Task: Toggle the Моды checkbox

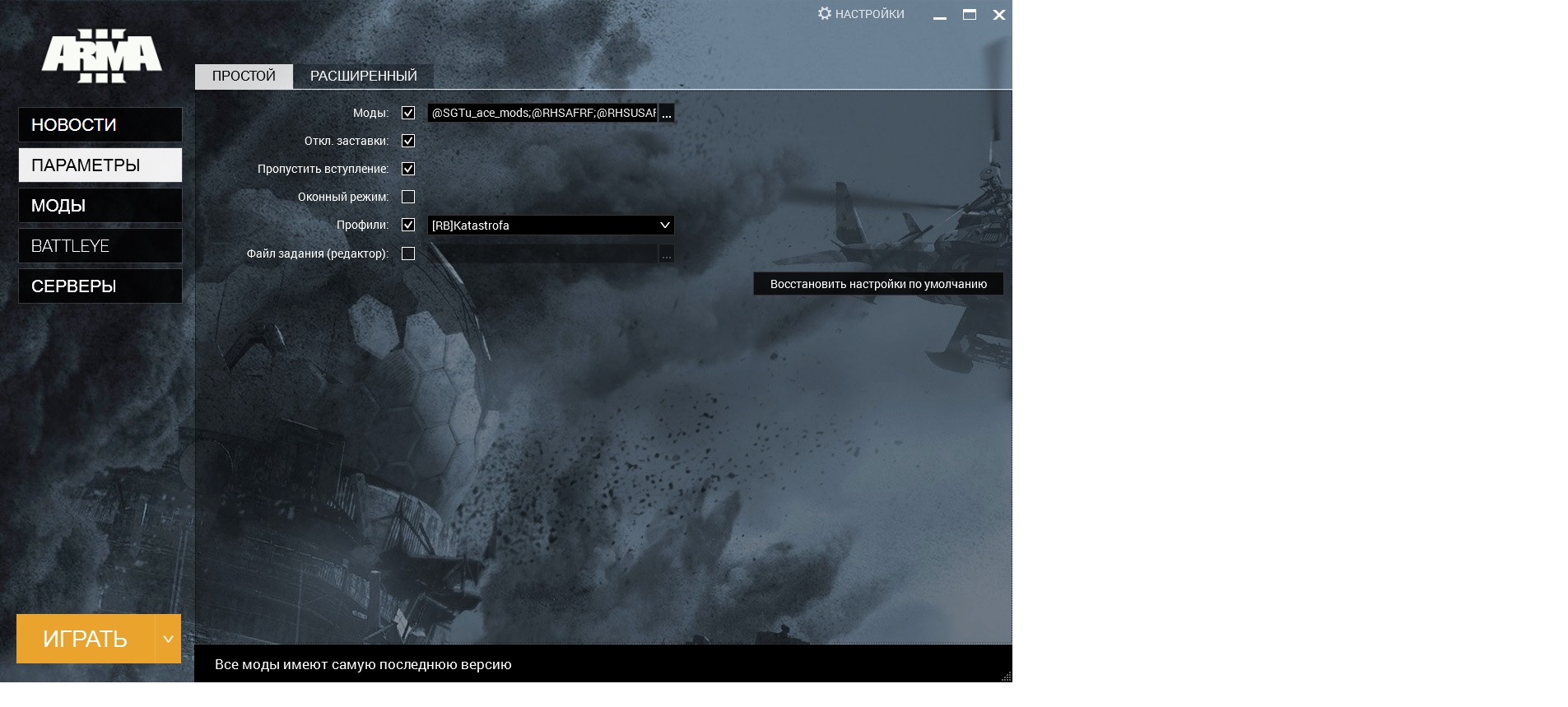Action: click(408, 113)
